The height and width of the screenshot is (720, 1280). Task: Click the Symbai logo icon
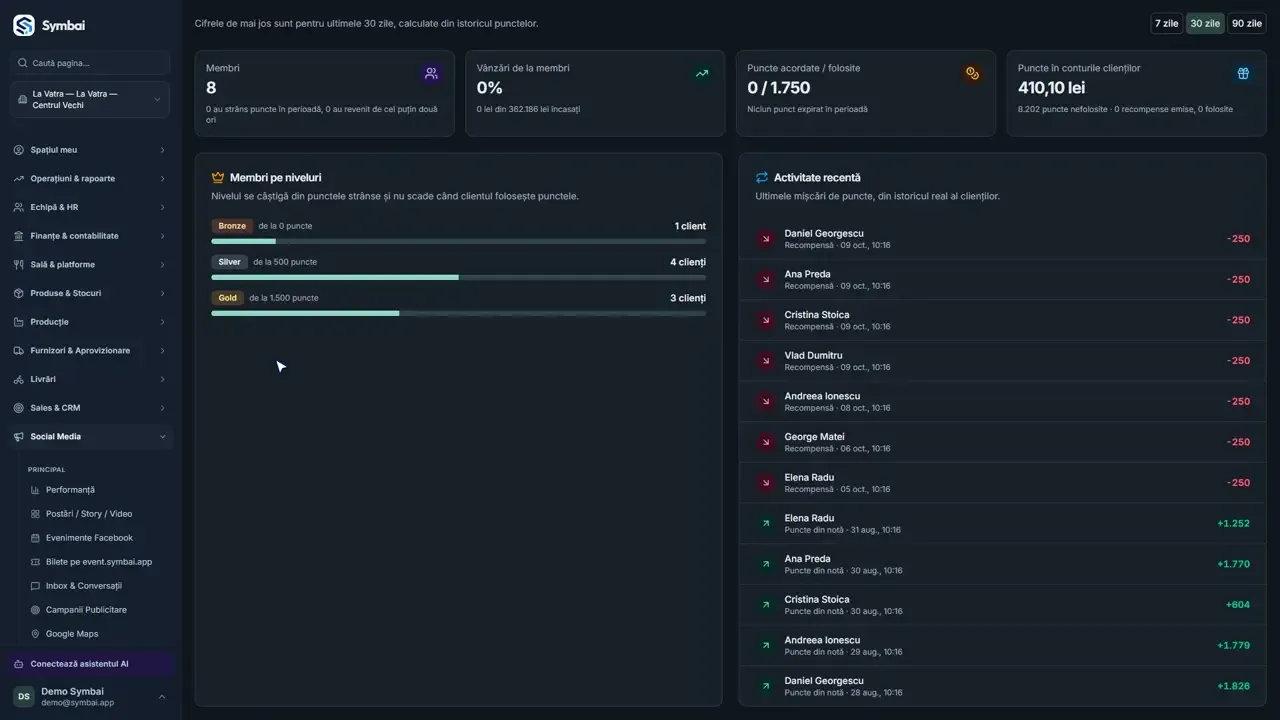click(x=23, y=25)
